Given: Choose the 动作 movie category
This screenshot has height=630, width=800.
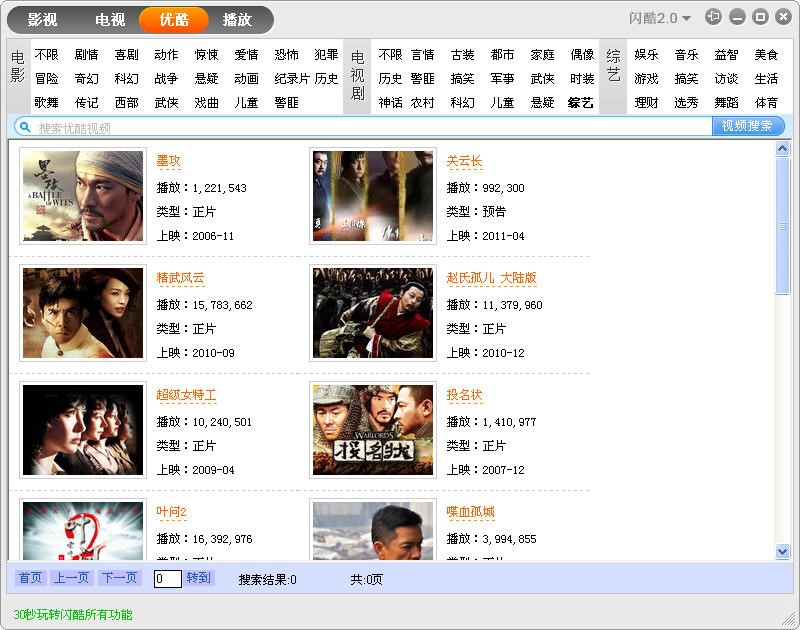Looking at the screenshot, I should [166, 55].
